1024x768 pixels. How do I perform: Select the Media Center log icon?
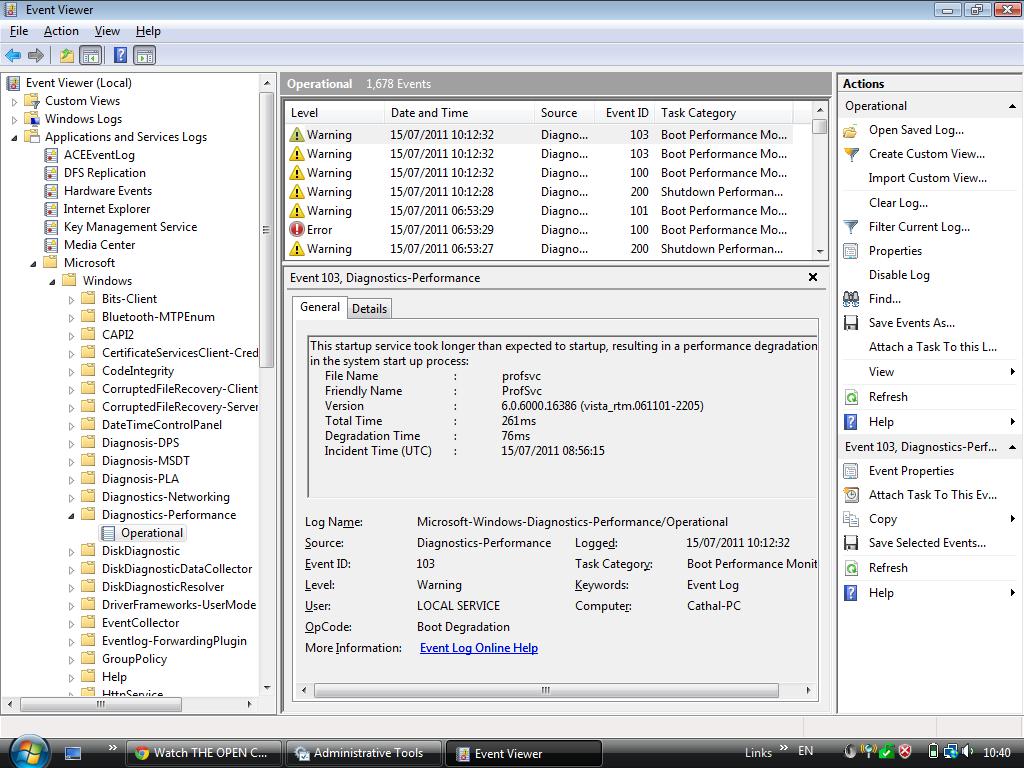coord(51,246)
